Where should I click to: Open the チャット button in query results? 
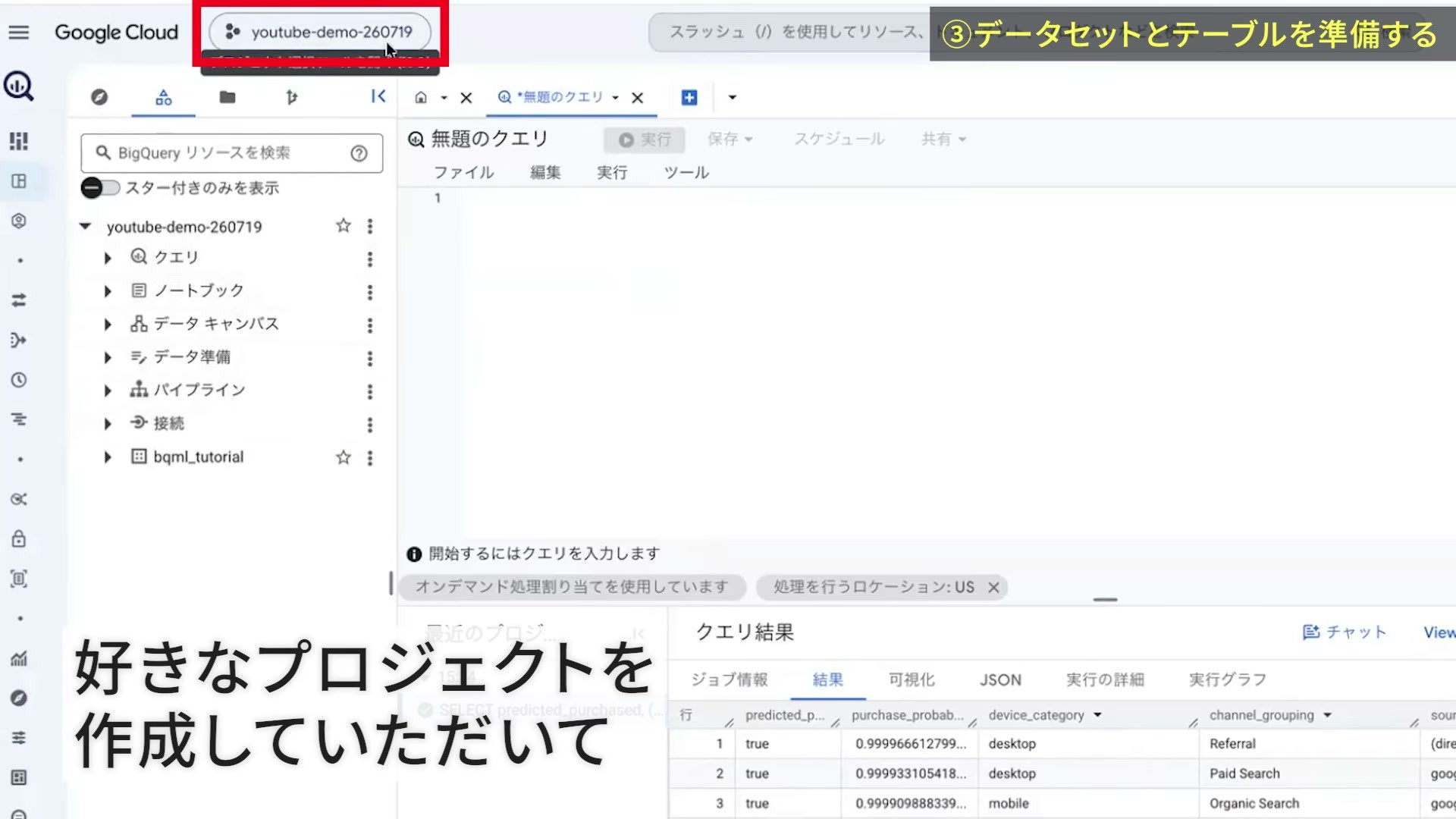pos(1345,632)
